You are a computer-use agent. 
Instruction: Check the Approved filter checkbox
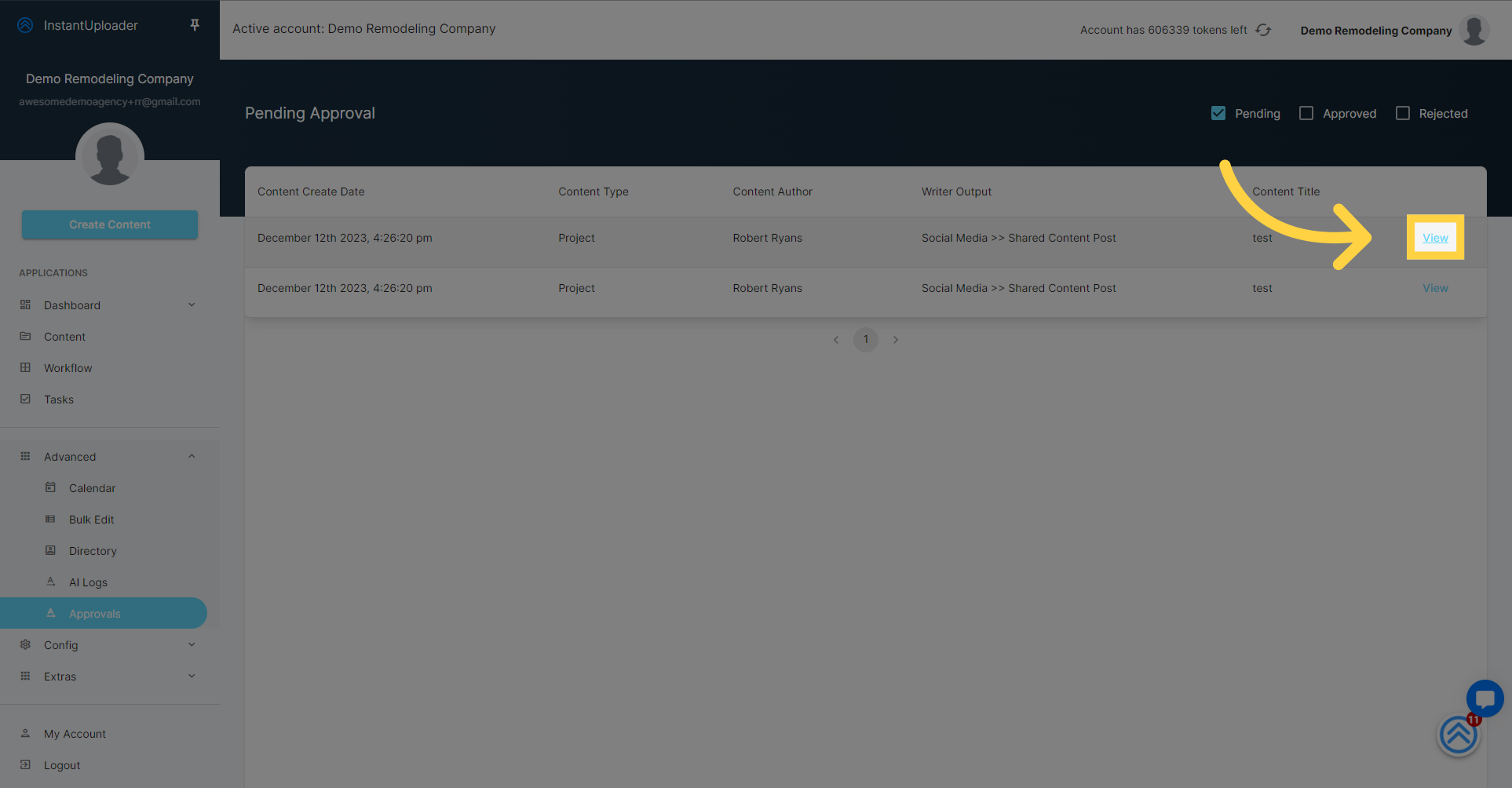pyautogui.click(x=1306, y=113)
